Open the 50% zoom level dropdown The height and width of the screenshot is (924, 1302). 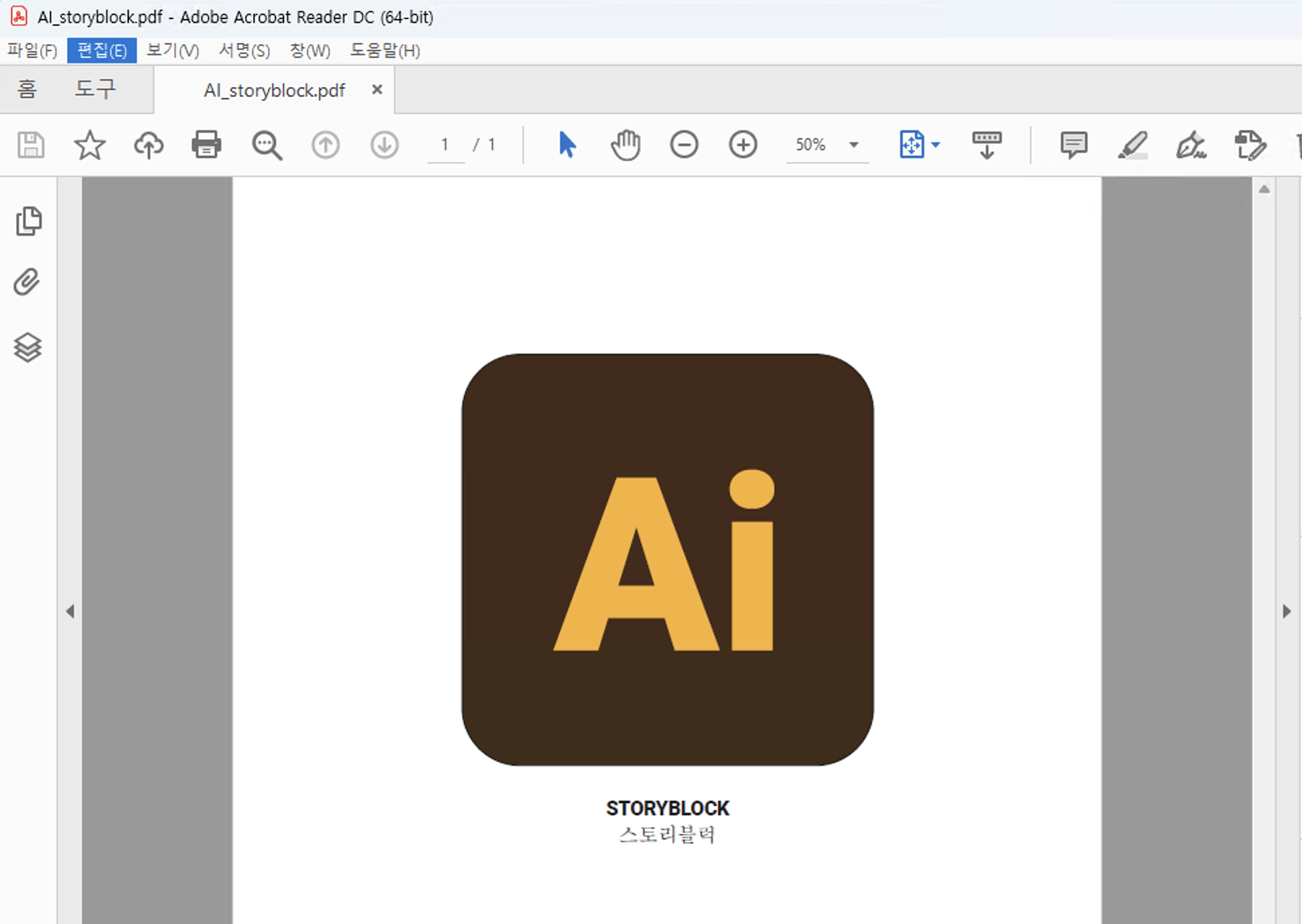point(854,145)
